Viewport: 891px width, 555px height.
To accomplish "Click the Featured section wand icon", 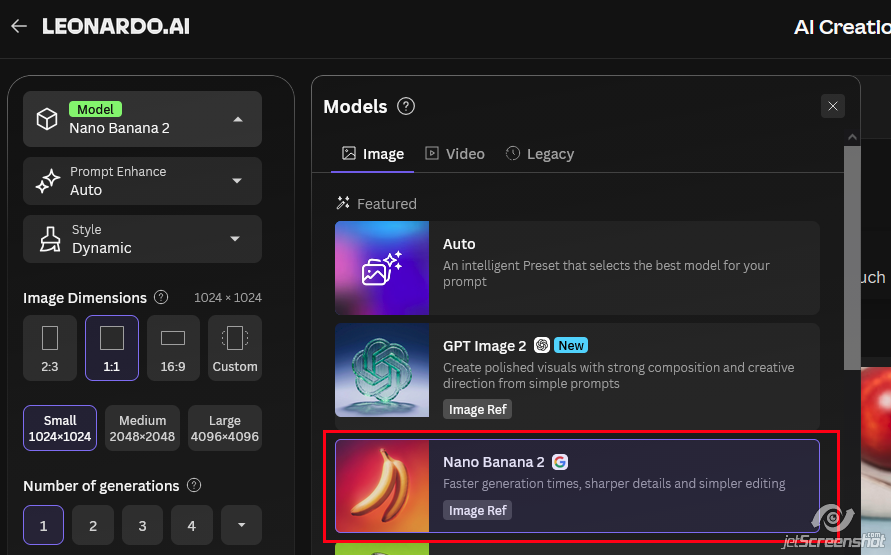I will coord(343,203).
